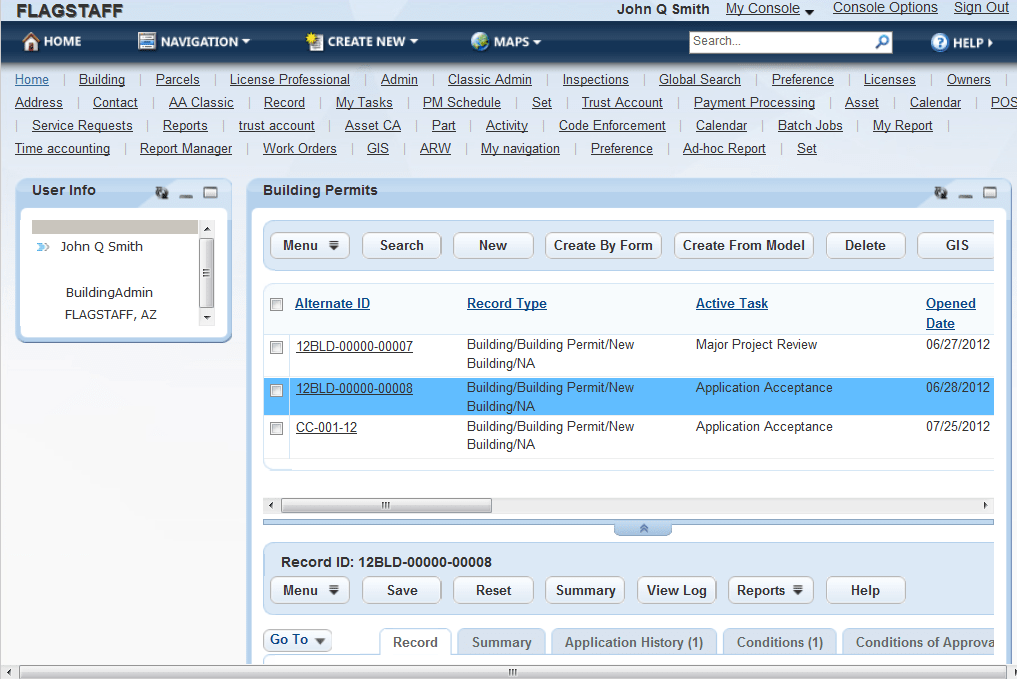Open the Conditions (1) tab

coord(779,643)
